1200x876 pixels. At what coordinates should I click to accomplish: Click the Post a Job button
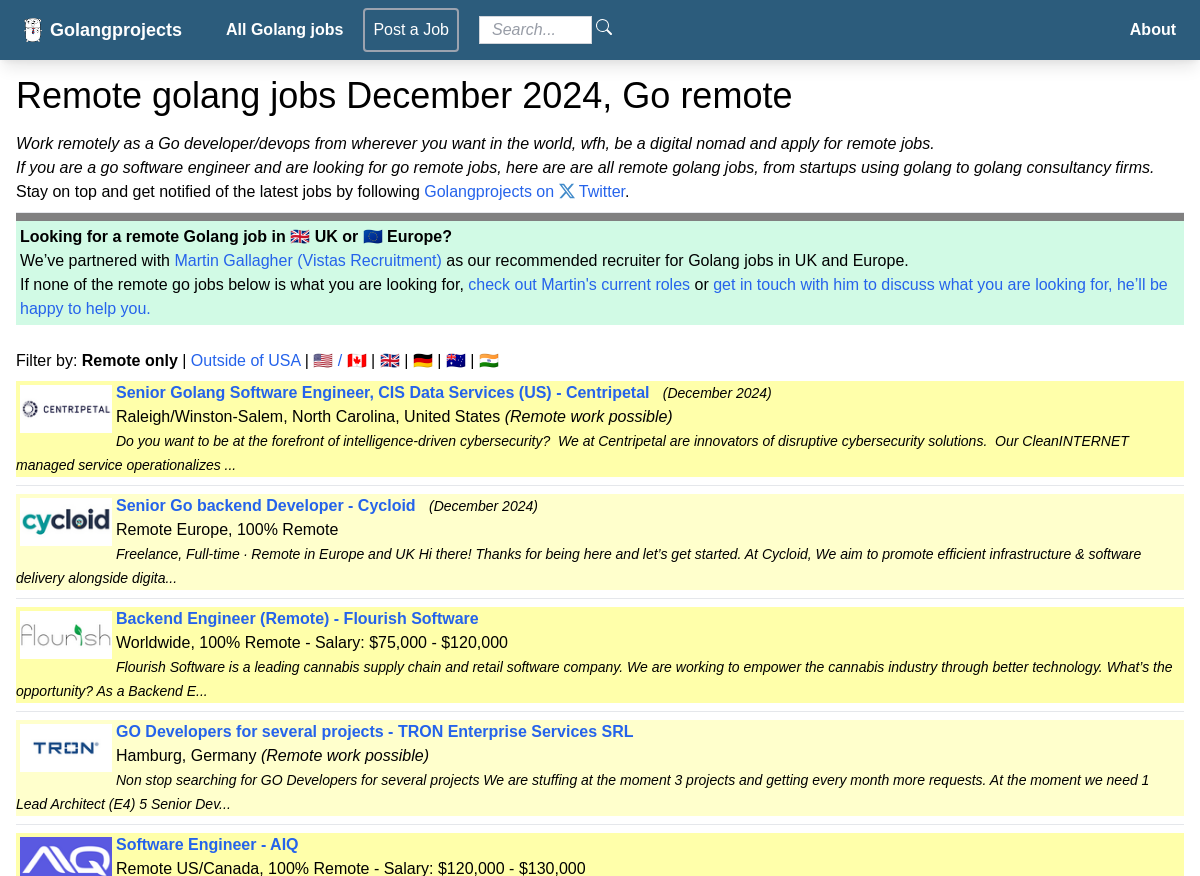(x=411, y=30)
